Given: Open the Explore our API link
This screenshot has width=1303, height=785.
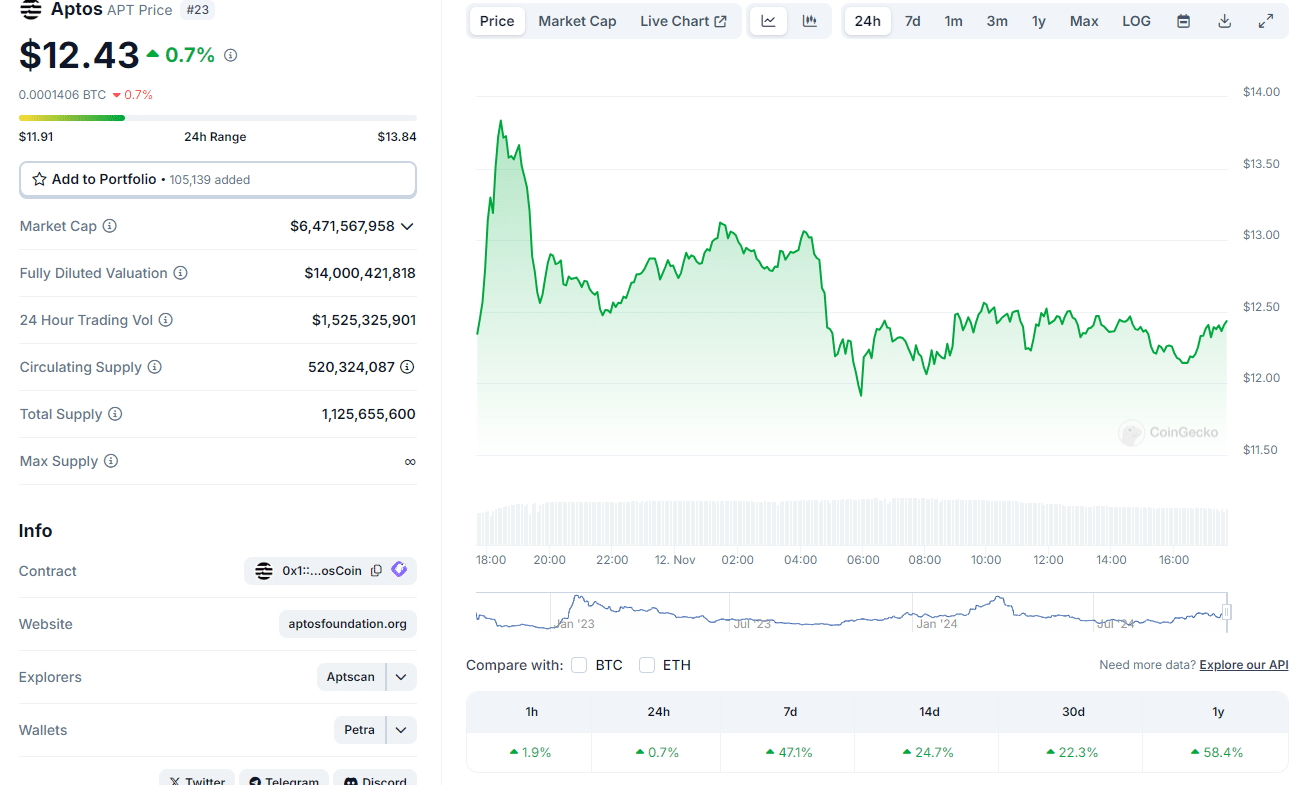Looking at the screenshot, I should pyautogui.click(x=1244, y=665).
